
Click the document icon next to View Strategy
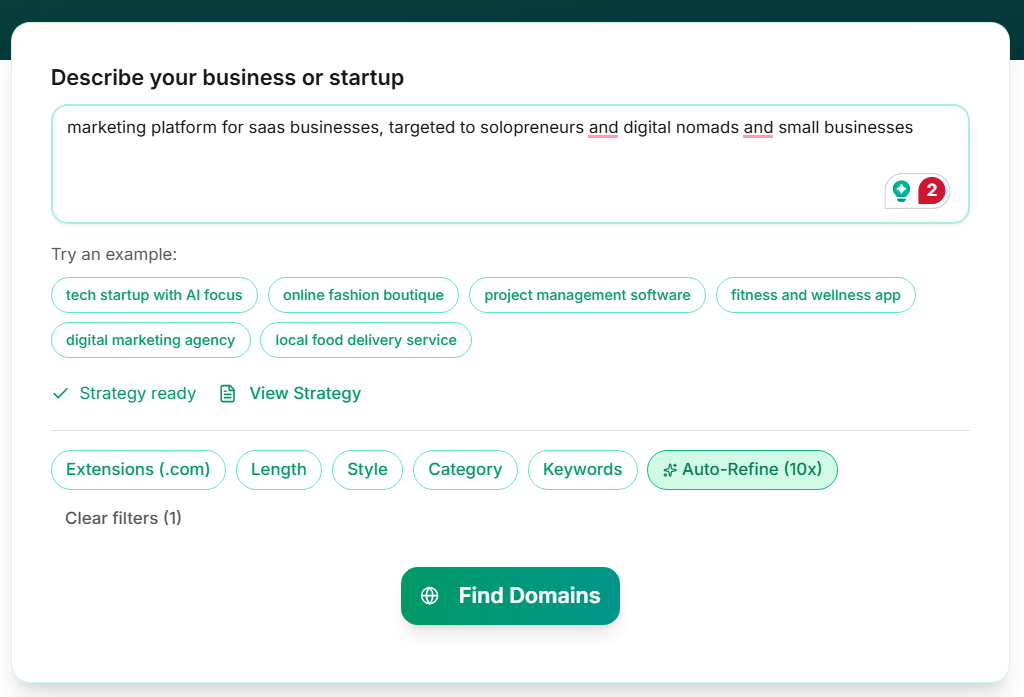[228, 393]
